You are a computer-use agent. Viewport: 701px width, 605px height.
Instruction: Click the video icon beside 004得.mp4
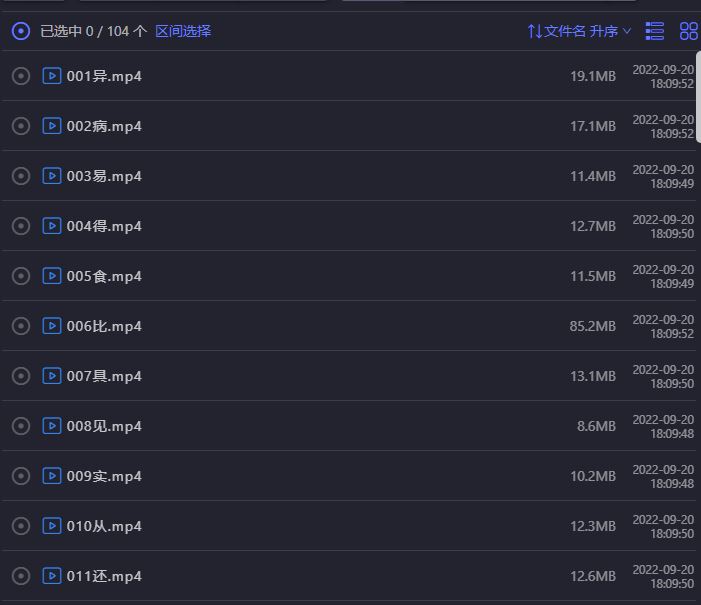[x=52, y=226]
